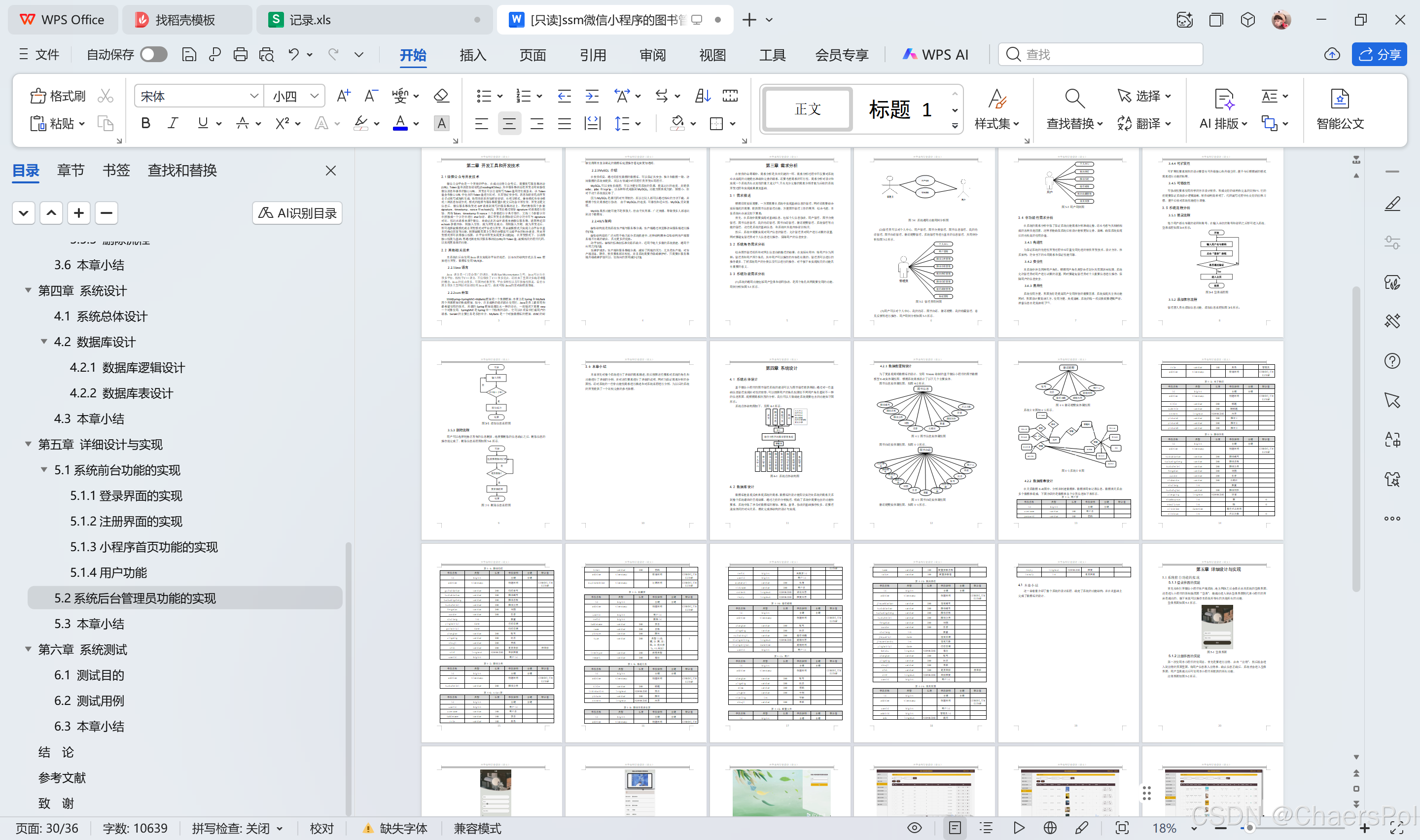
Task: Switch to outline view icon
Action: pyautogui.click(x=986, y=828)
